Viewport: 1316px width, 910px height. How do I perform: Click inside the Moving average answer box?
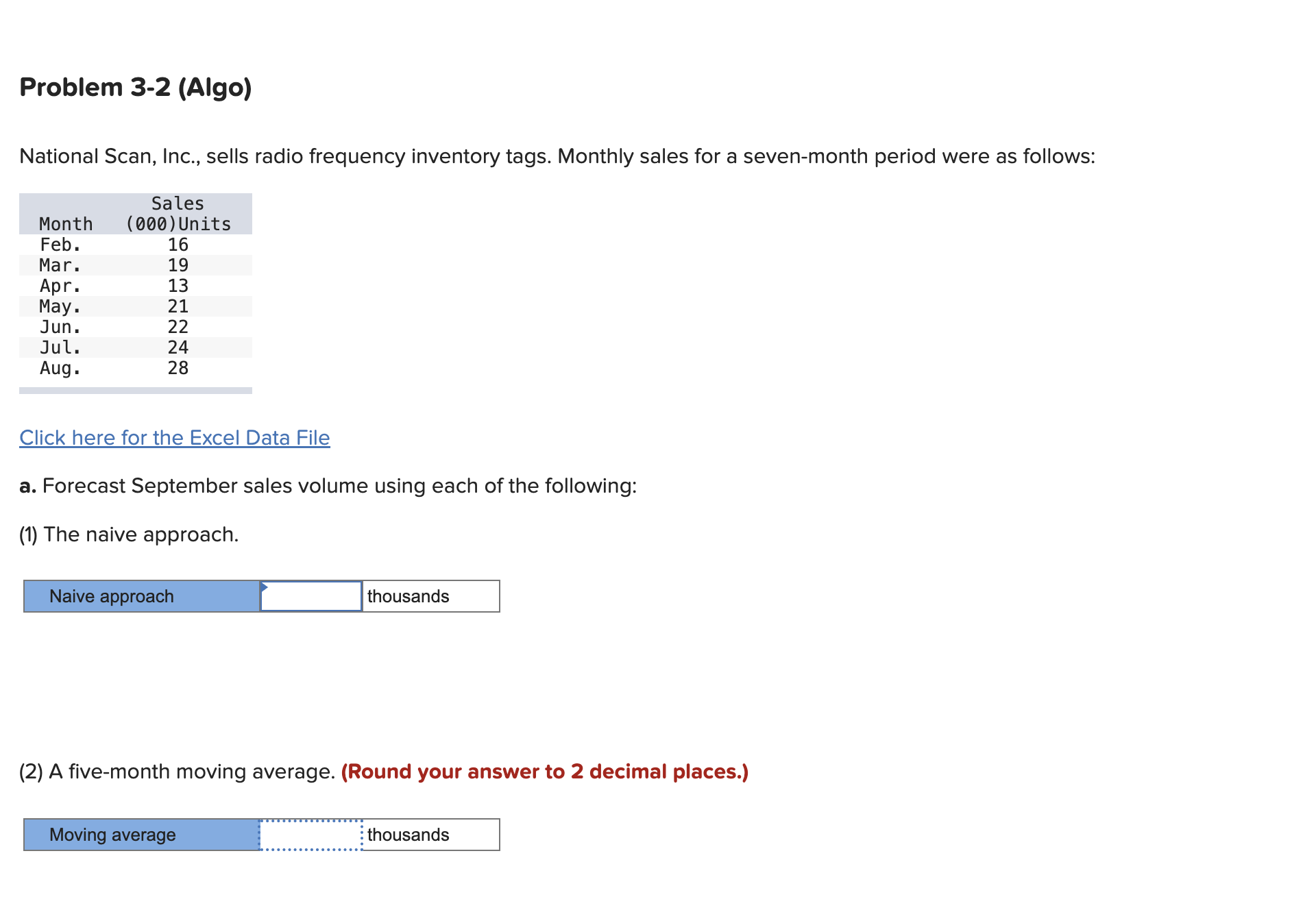[310, 835]
